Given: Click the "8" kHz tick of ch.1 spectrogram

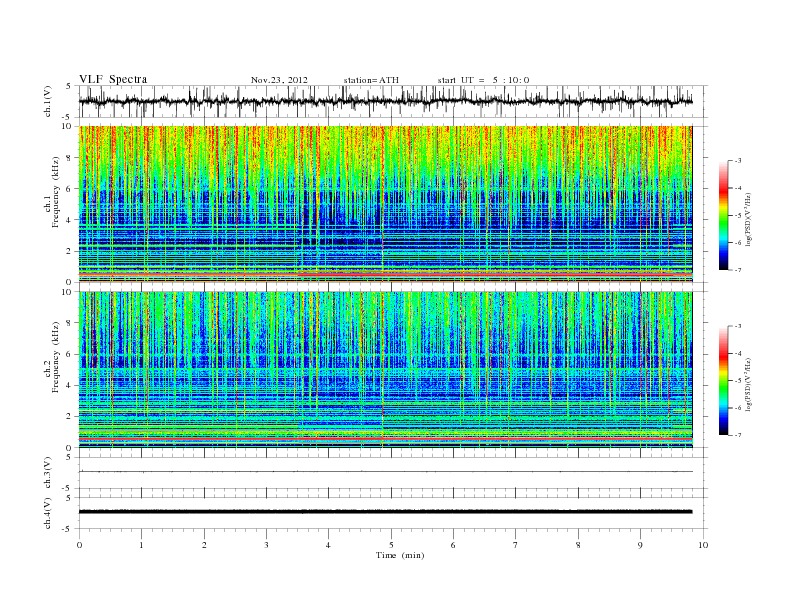Looking at the screenshot, I should click(69, 158).
